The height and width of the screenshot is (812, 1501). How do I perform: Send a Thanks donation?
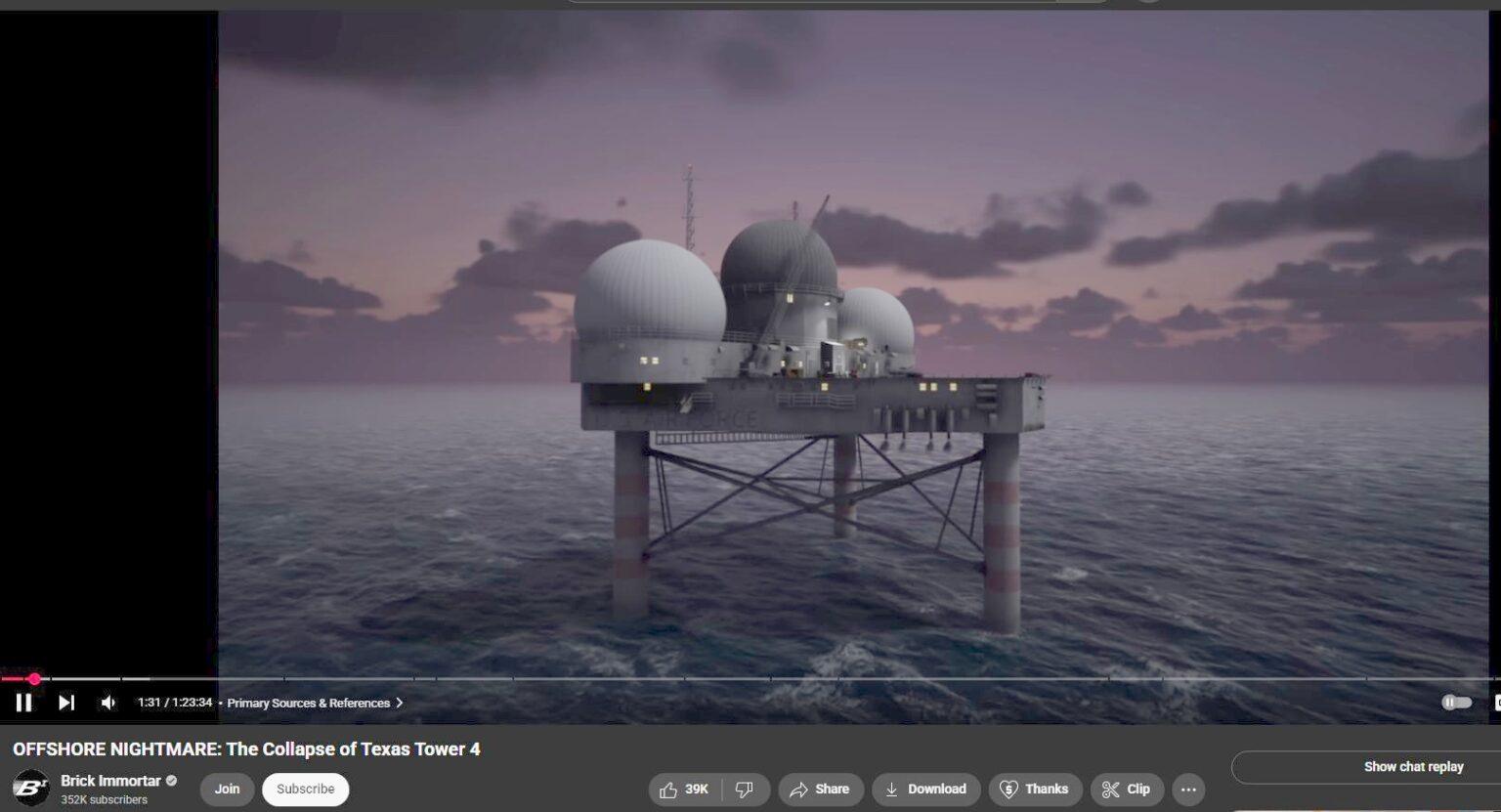coord(1035,790)
